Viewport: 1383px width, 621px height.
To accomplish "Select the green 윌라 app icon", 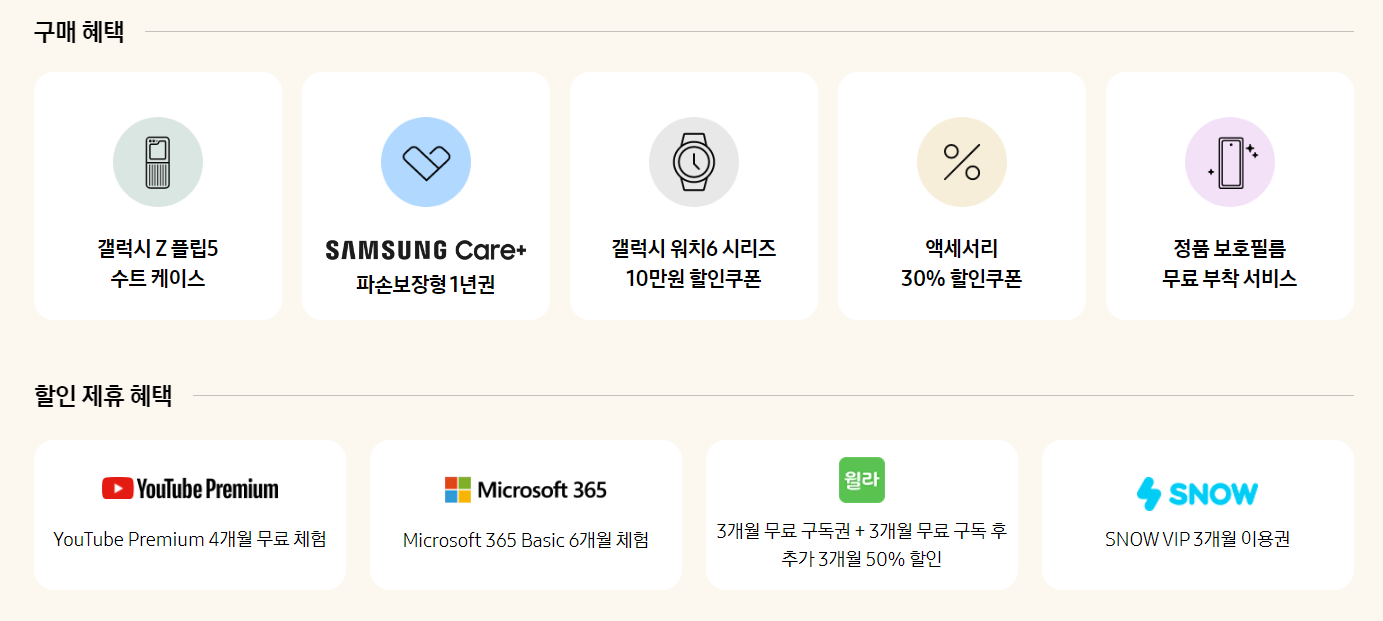I will pos(861,480).
